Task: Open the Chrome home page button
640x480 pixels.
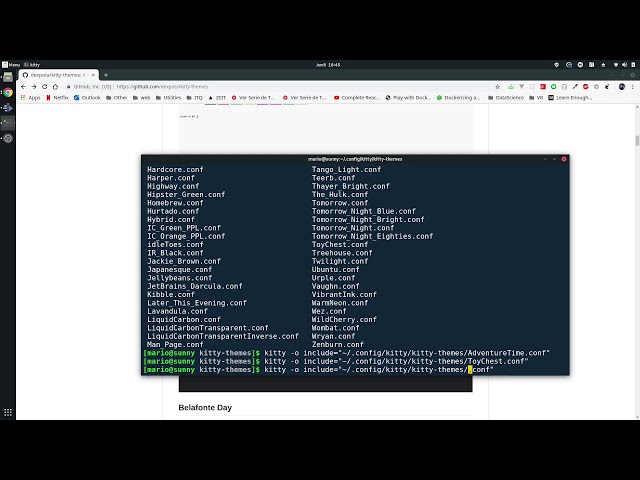Action: tap(55, 87)
